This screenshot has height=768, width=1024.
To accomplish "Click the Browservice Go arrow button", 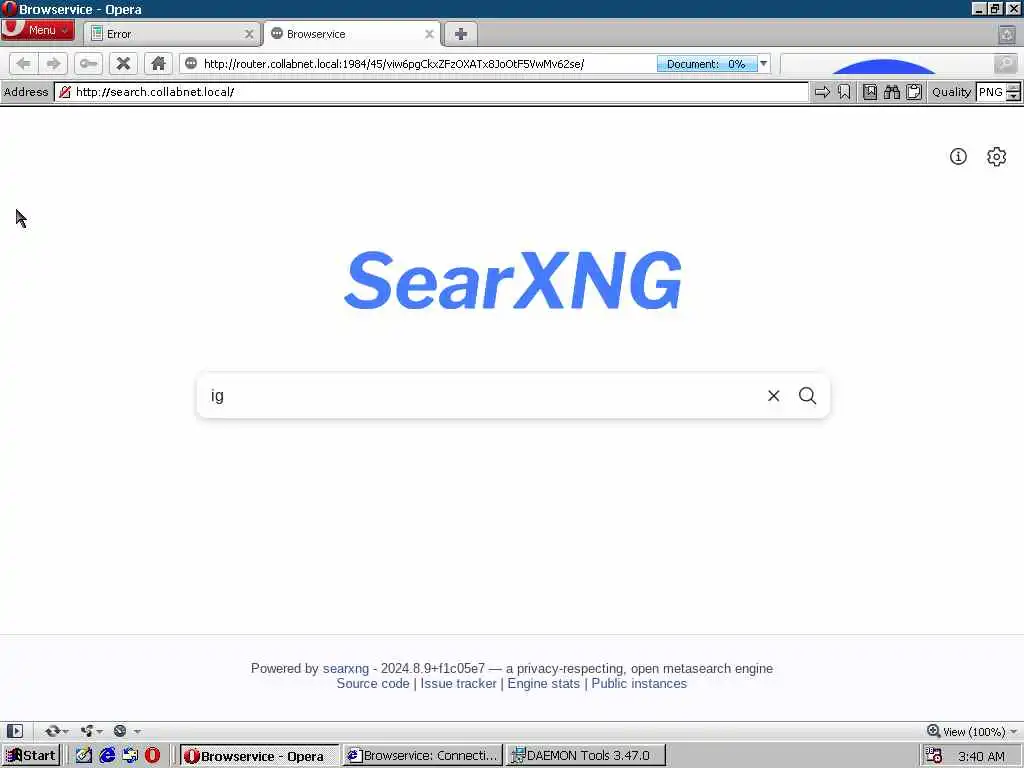I will click(x=822, y=92).
